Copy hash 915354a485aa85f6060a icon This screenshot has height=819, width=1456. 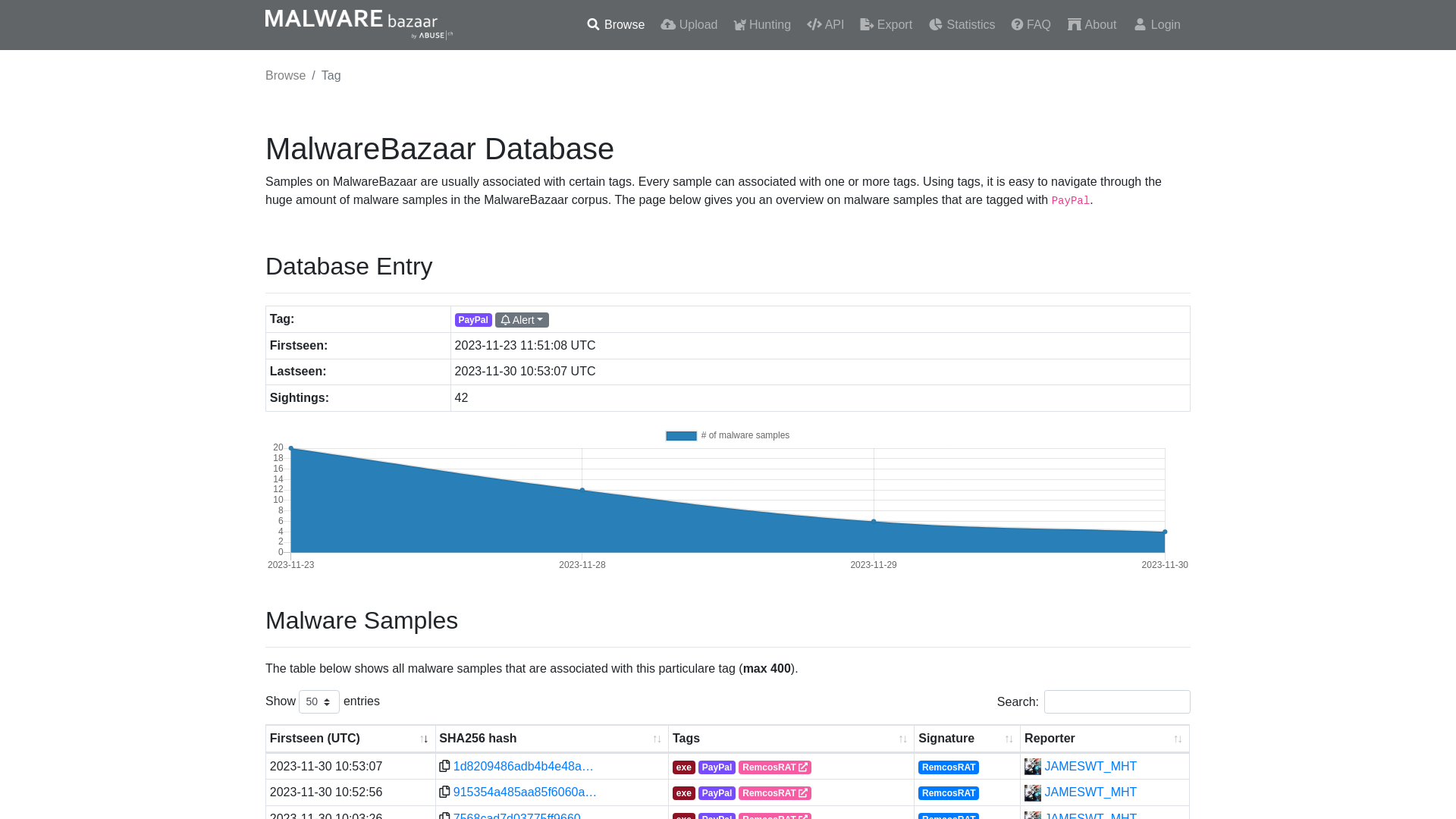[x=444, y=792]
